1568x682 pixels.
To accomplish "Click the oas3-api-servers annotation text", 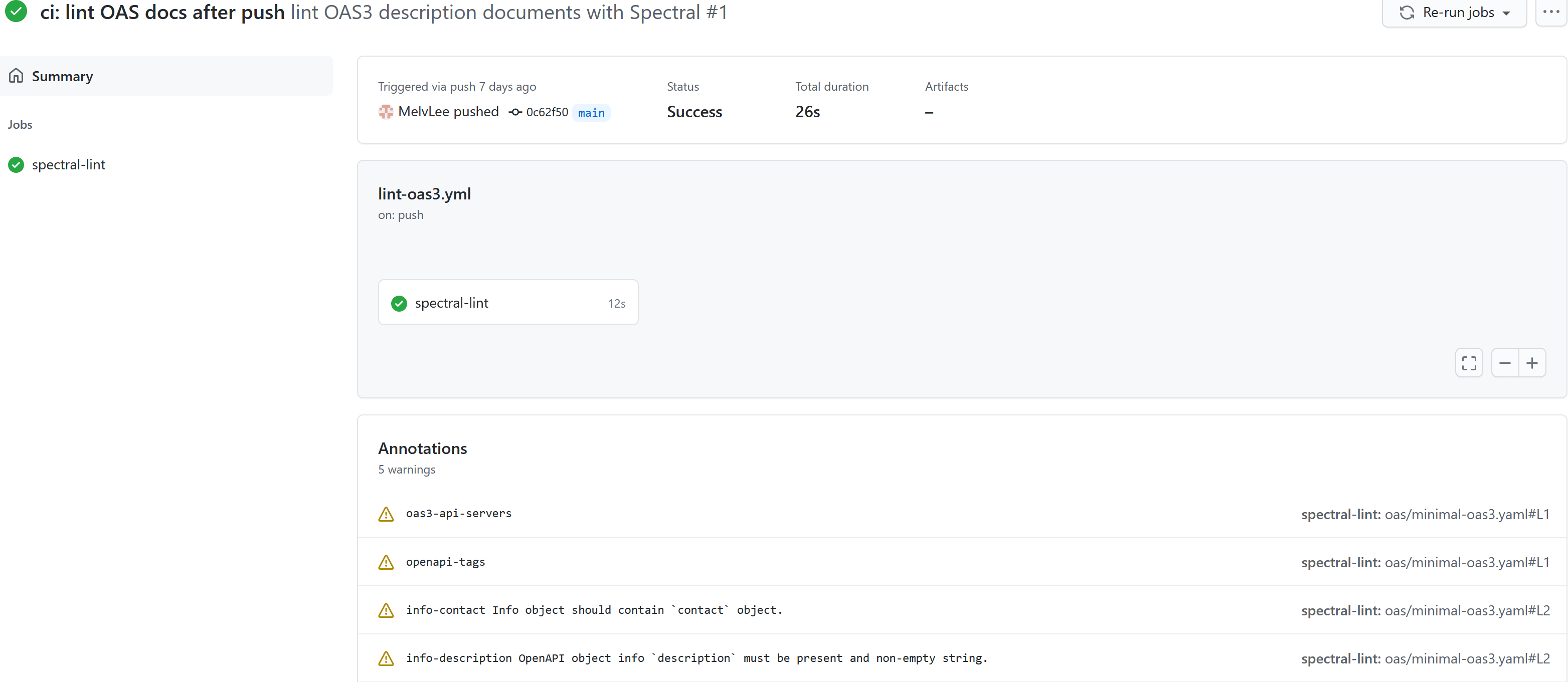I will click(458, 514).
